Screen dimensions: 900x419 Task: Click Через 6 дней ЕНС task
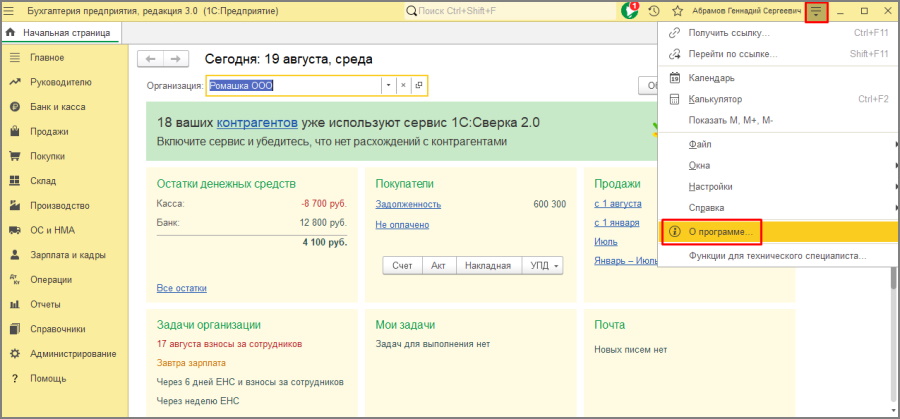coord(250,382)
